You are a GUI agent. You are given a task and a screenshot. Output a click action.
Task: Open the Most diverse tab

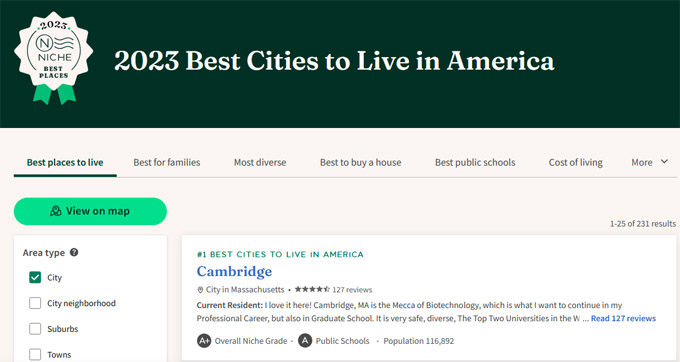pyautogui.click(x=260, y=162)
